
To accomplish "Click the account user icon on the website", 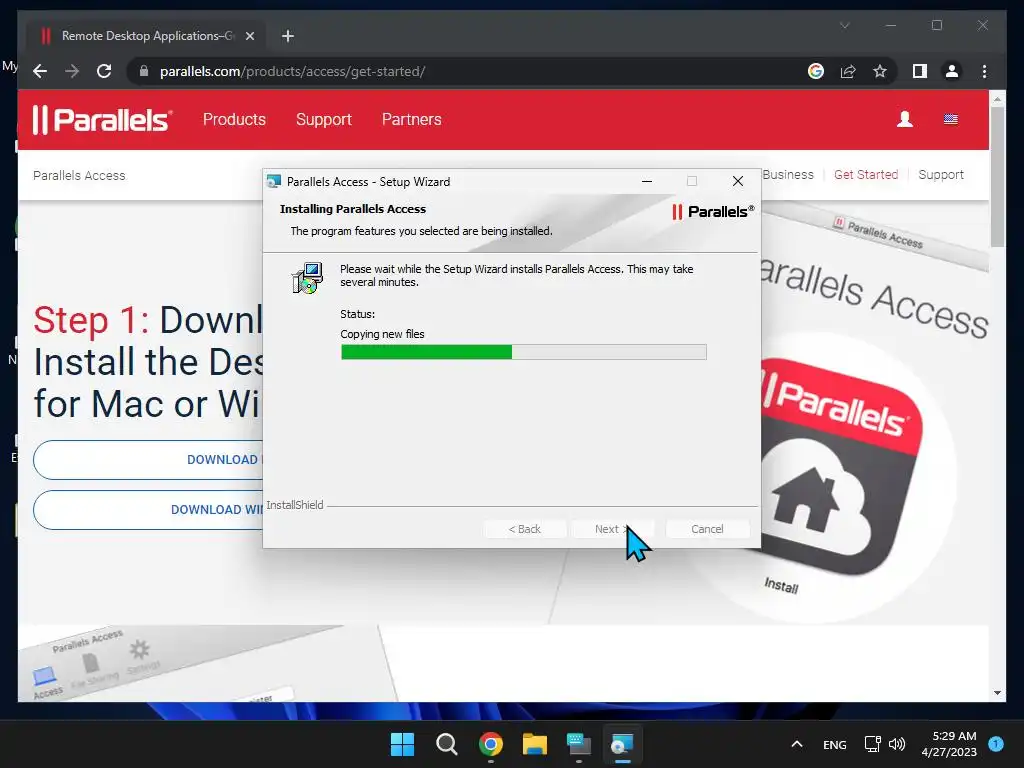I will tap(904, 119).
